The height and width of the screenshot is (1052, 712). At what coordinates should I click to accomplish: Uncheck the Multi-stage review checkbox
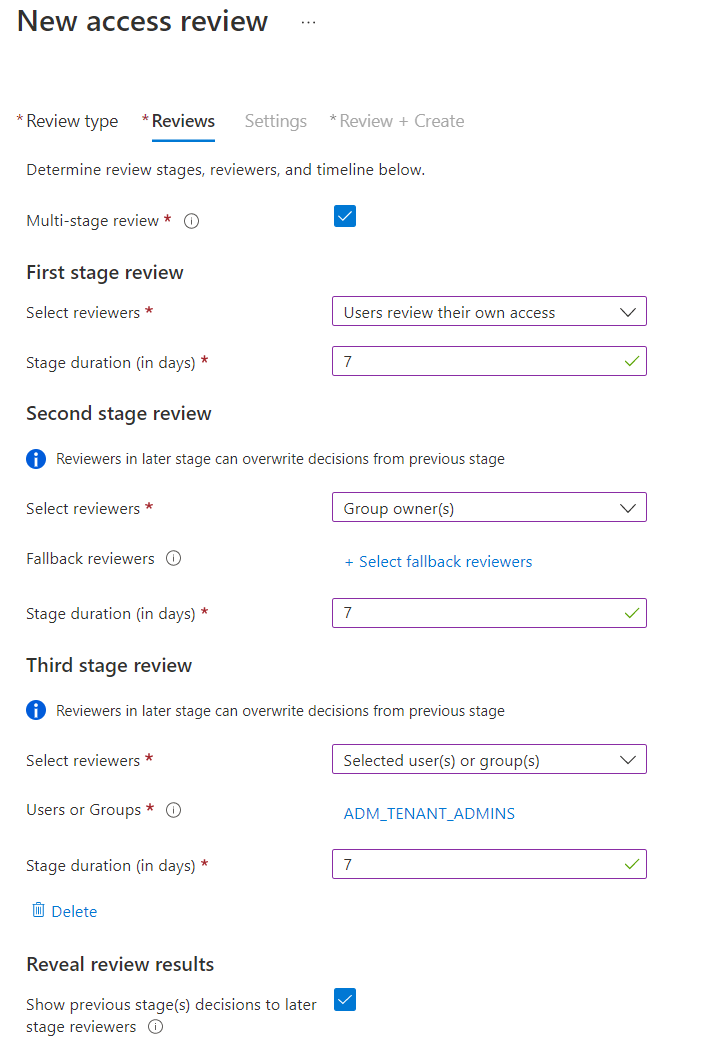point(345,216)
